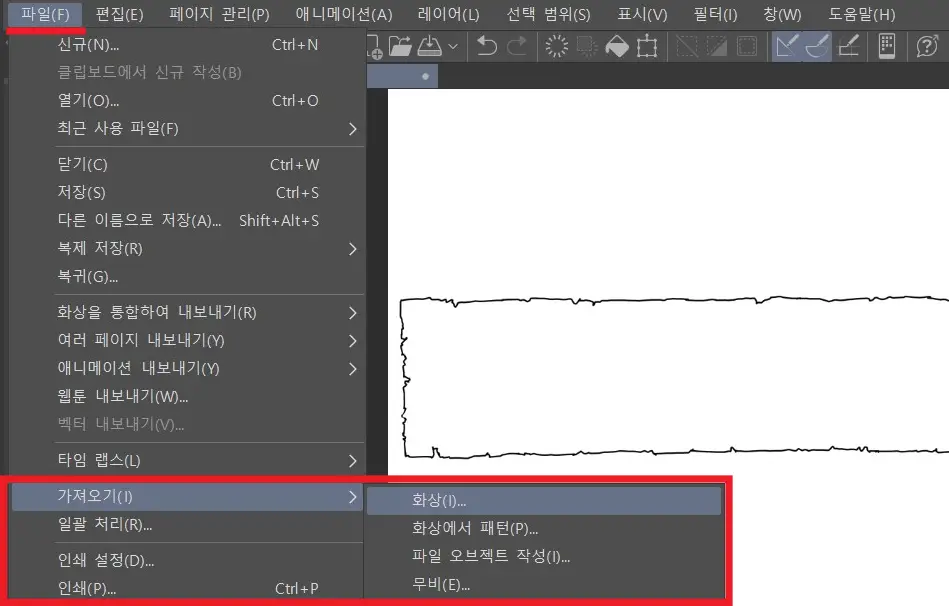
Task: Open the Layer (레이어) menu
Action: [448, 15]
